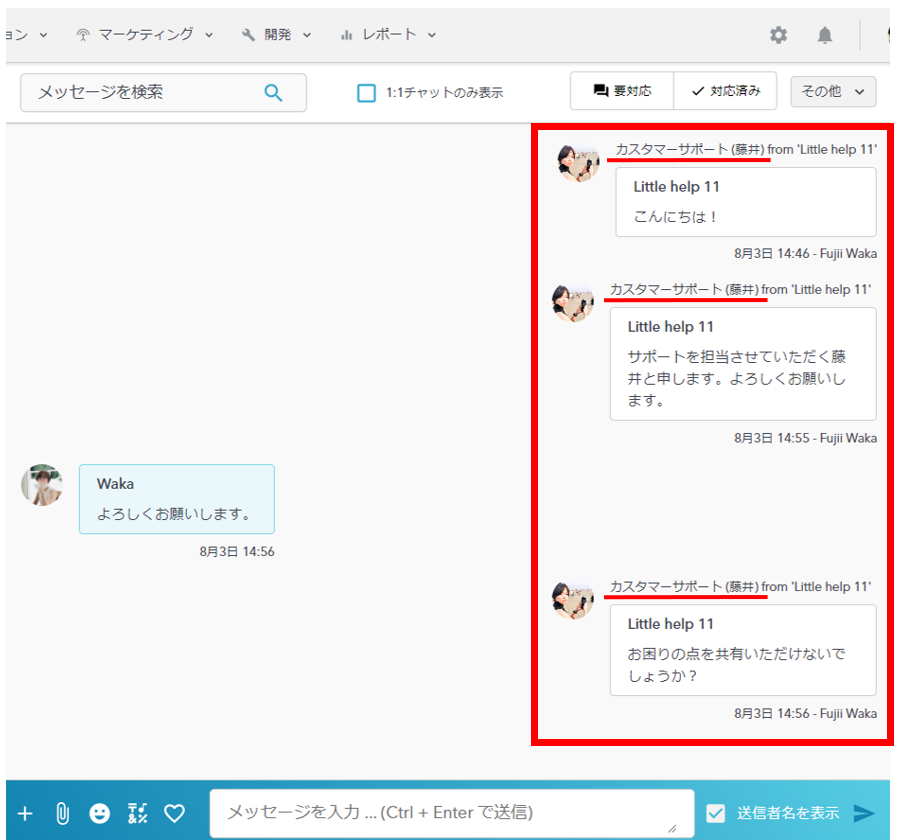Expand the マーケティング menu
Screen dimensions: 898x840
pos(145,34)
